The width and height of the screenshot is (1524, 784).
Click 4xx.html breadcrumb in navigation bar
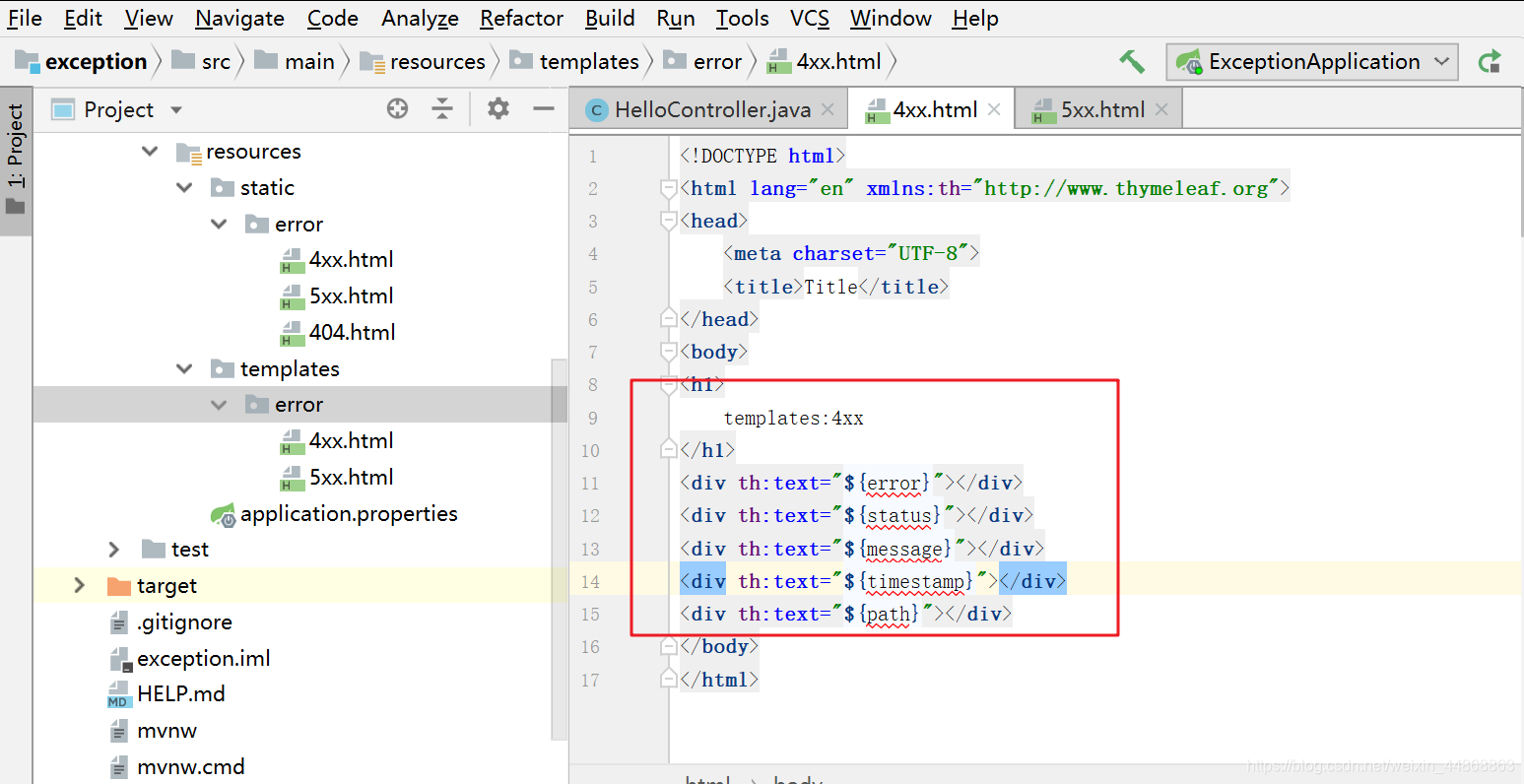click(825, 61)
